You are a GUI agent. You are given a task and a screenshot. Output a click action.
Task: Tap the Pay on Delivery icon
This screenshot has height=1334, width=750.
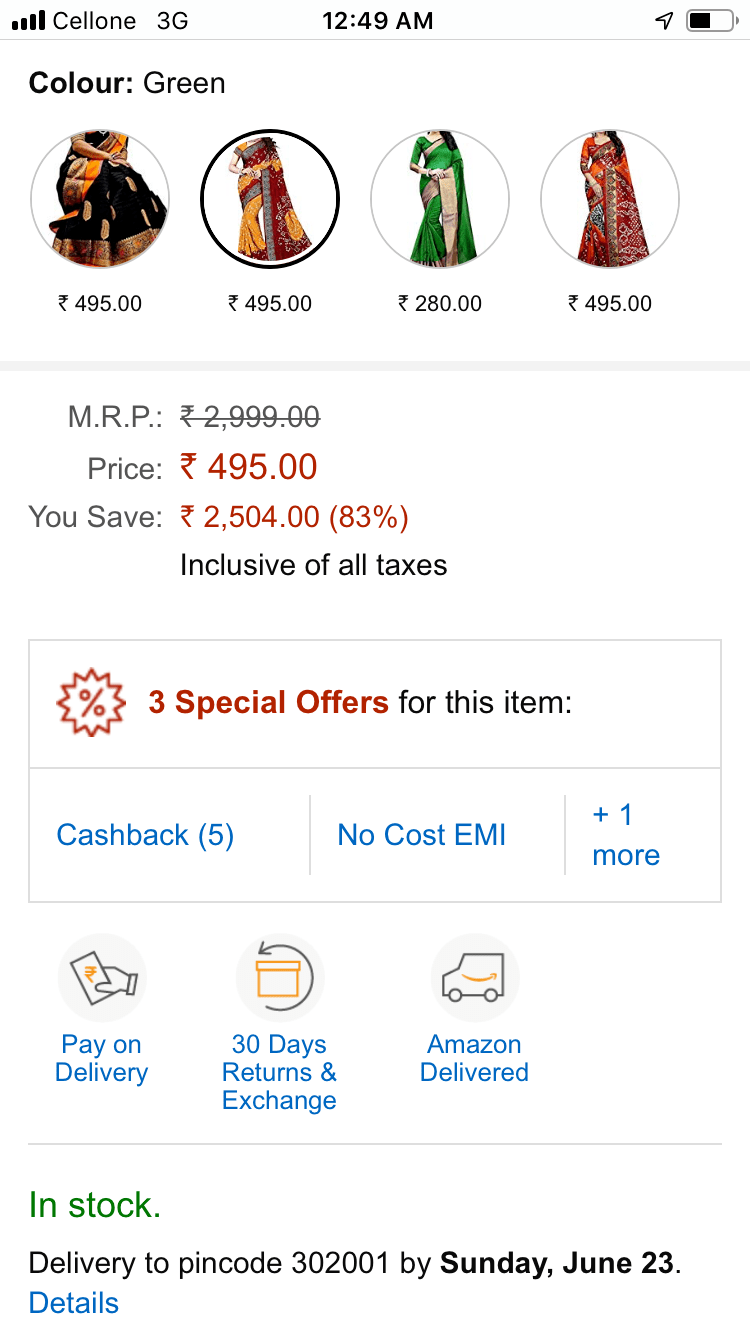pos(102,977)
